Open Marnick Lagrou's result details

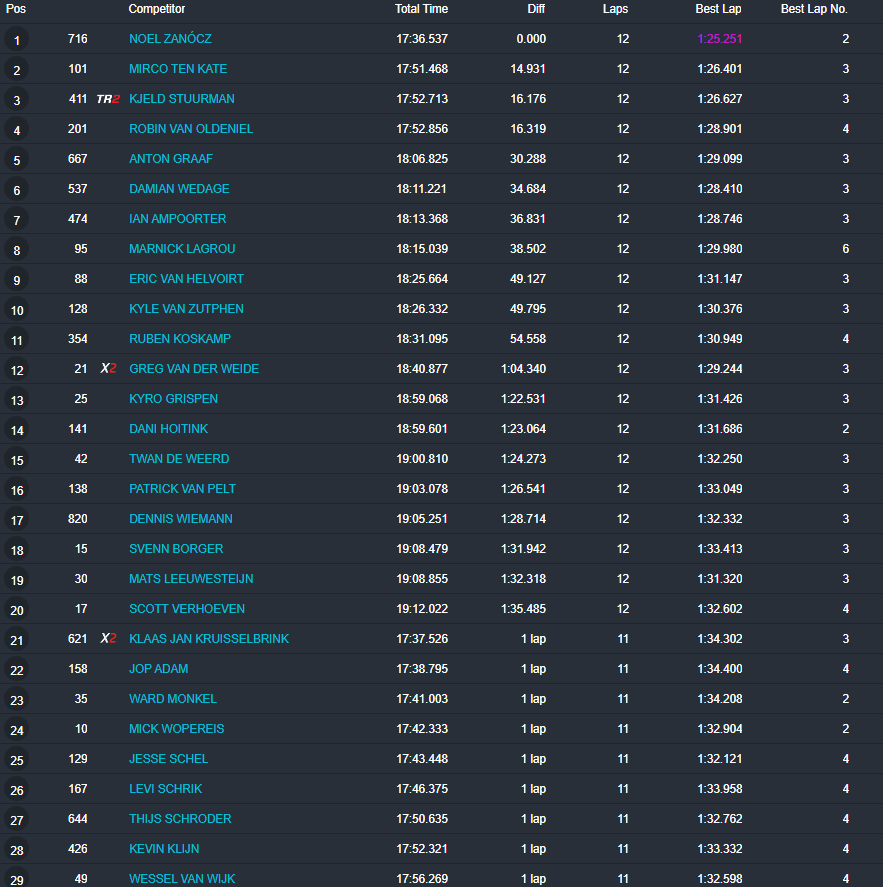pyautogui.click(x=182, y=249)
